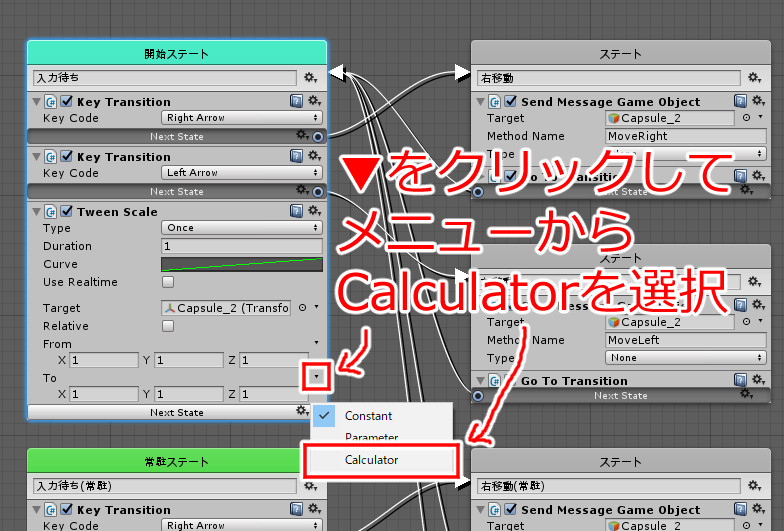Click connector circle of lower Go To Transition
Screen dimensions: 784x531
(x=478, y=396)
